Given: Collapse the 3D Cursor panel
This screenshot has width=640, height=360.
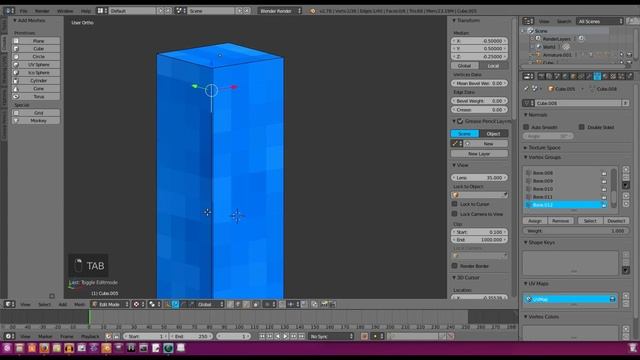Looking at the screenshot, I should 466,278.
